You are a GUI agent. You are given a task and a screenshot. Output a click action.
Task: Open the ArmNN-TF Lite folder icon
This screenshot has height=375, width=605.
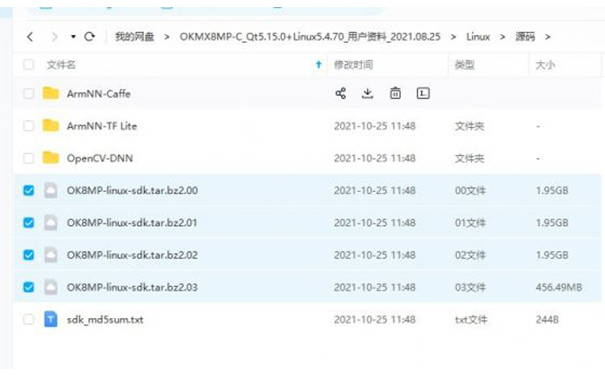click(x=51, y=125)
